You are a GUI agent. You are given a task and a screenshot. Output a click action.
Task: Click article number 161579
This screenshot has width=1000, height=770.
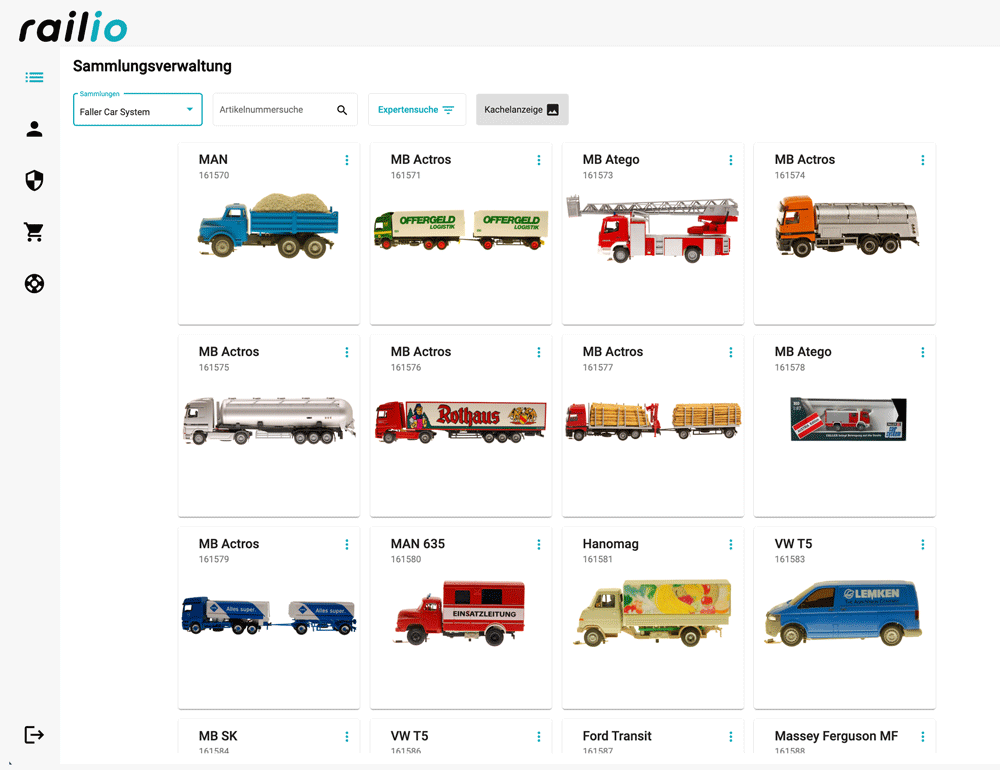click(214, 559)
